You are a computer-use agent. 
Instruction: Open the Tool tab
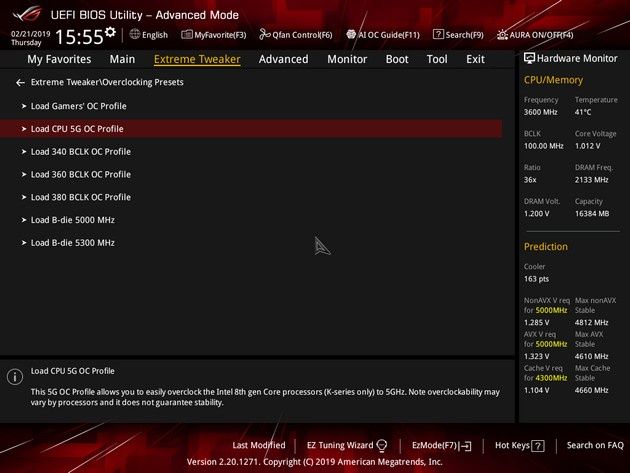pos(437,59)
